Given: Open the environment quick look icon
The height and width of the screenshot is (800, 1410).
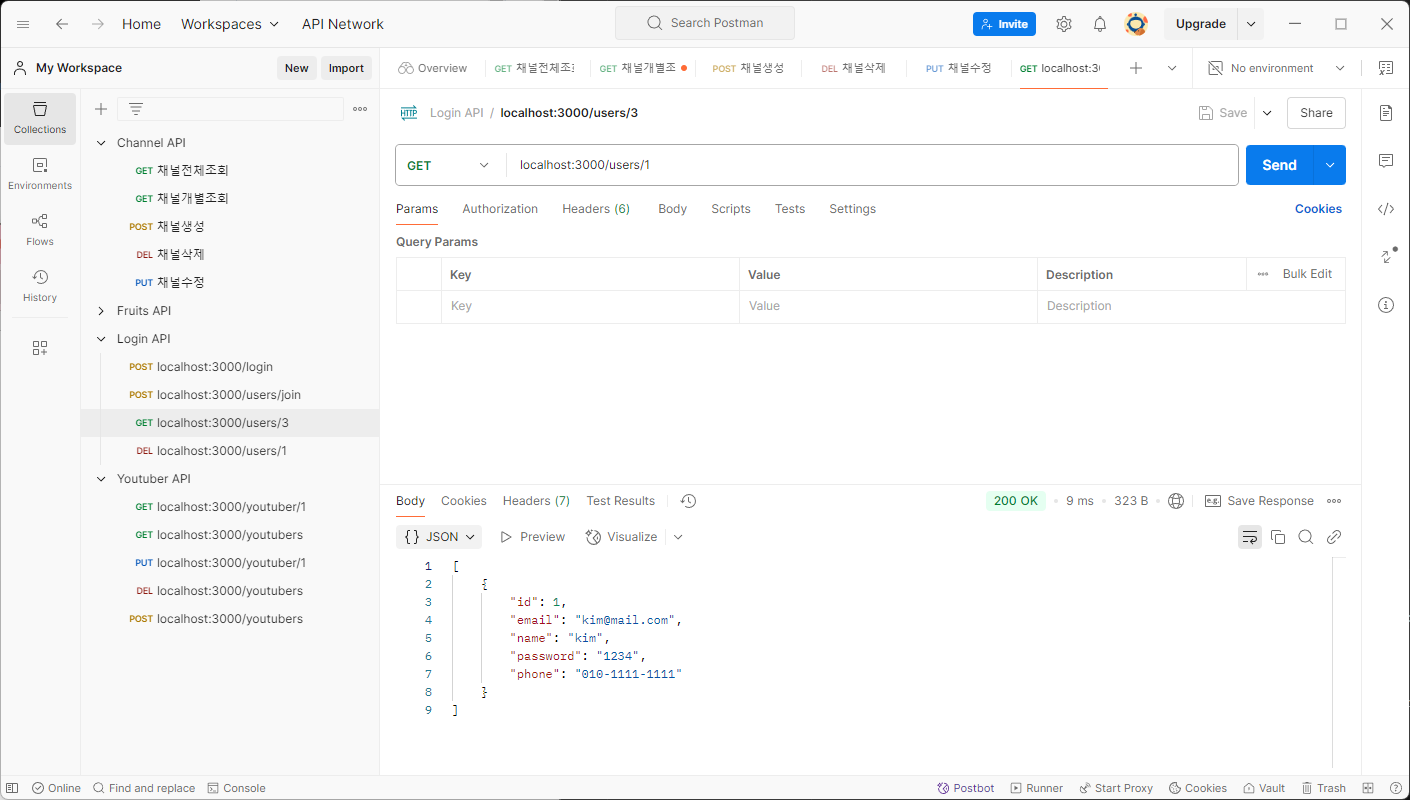Looking at the screenshot, I should coord(1386,68).
